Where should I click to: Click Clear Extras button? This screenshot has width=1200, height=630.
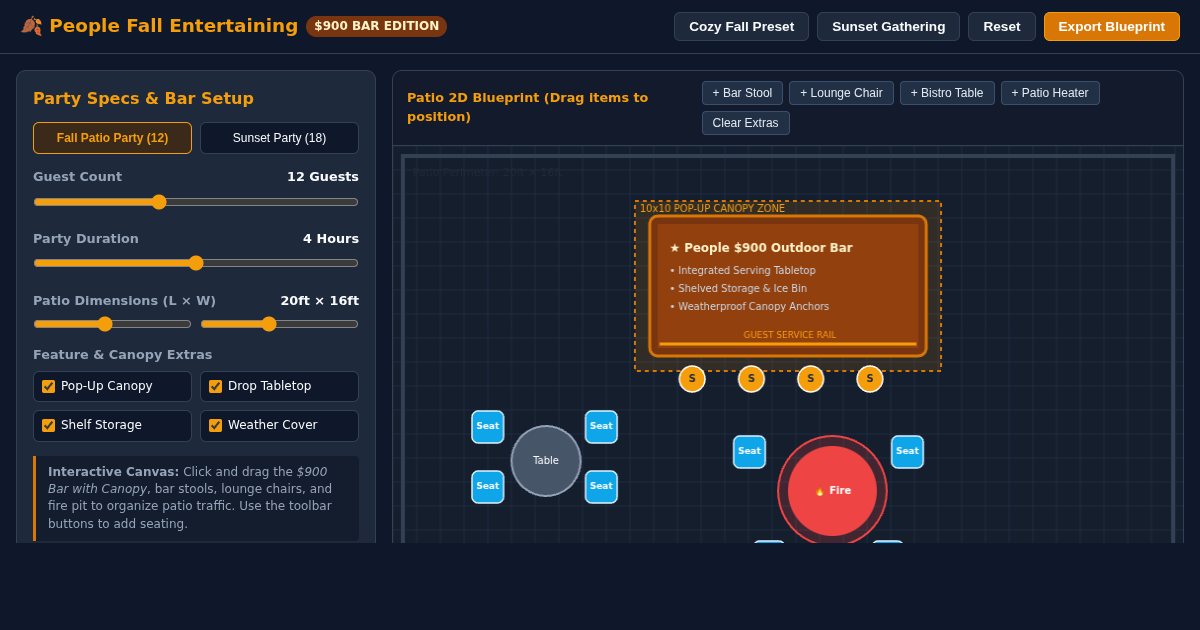[x=745, y=123]
